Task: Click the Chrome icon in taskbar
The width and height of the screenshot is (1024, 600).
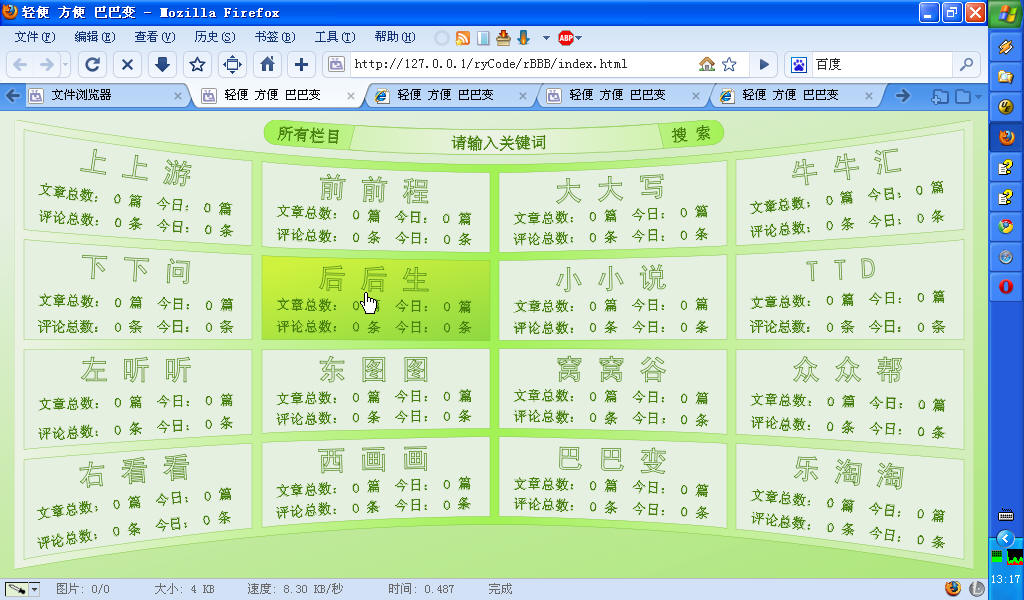Action: pos(1006,226)
